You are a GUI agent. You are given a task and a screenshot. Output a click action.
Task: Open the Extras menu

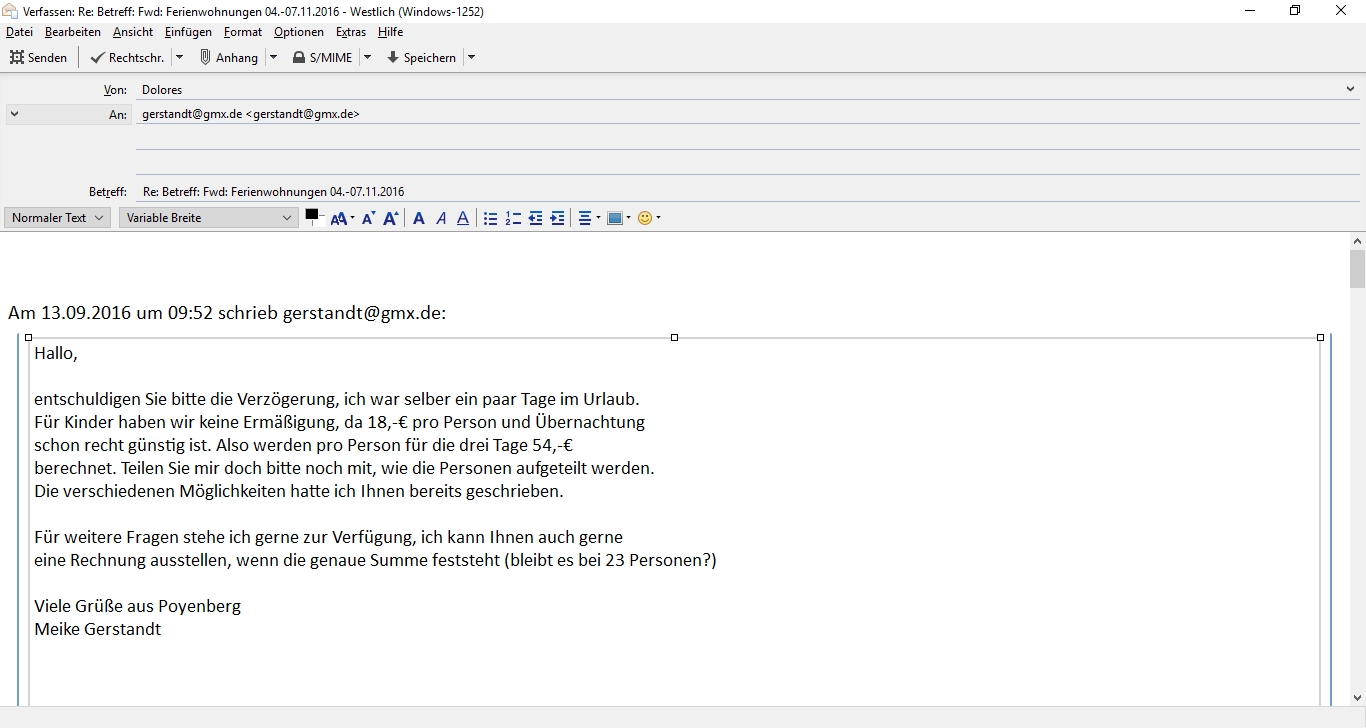pos(351,32)
